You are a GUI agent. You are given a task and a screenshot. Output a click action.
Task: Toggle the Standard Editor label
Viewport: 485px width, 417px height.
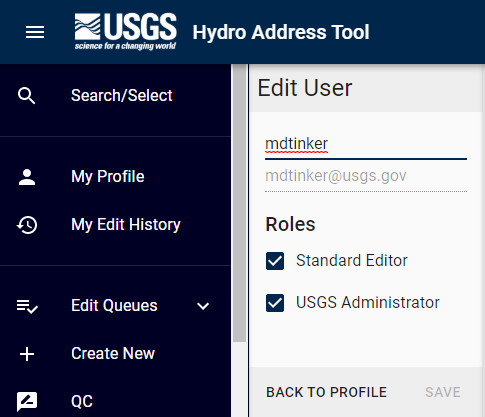click(352, 260)
